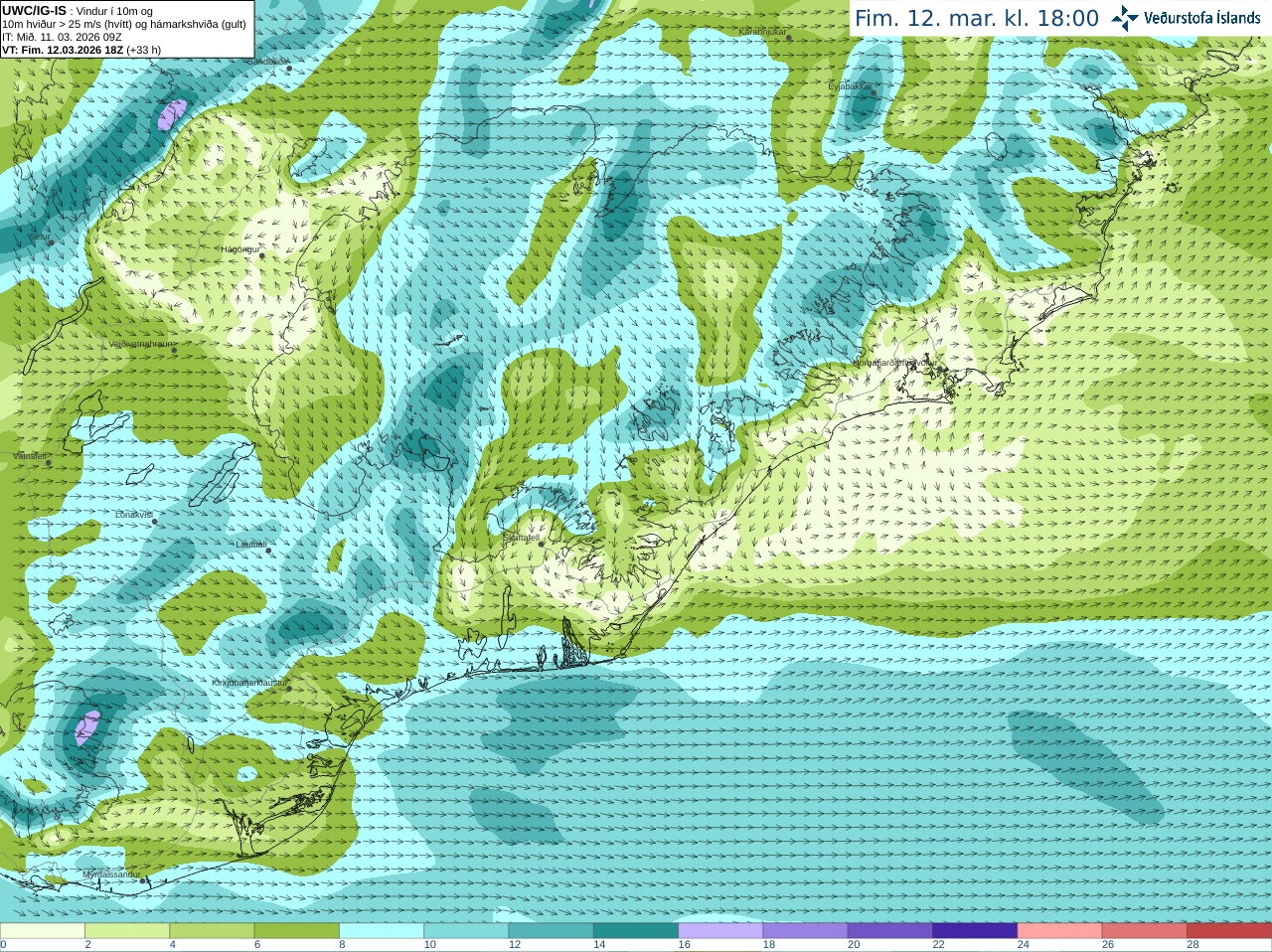Click the Laufbali station label
The width and height of the screenshot is (1272, 952).
pyautogui.click(x=250, y=545)
